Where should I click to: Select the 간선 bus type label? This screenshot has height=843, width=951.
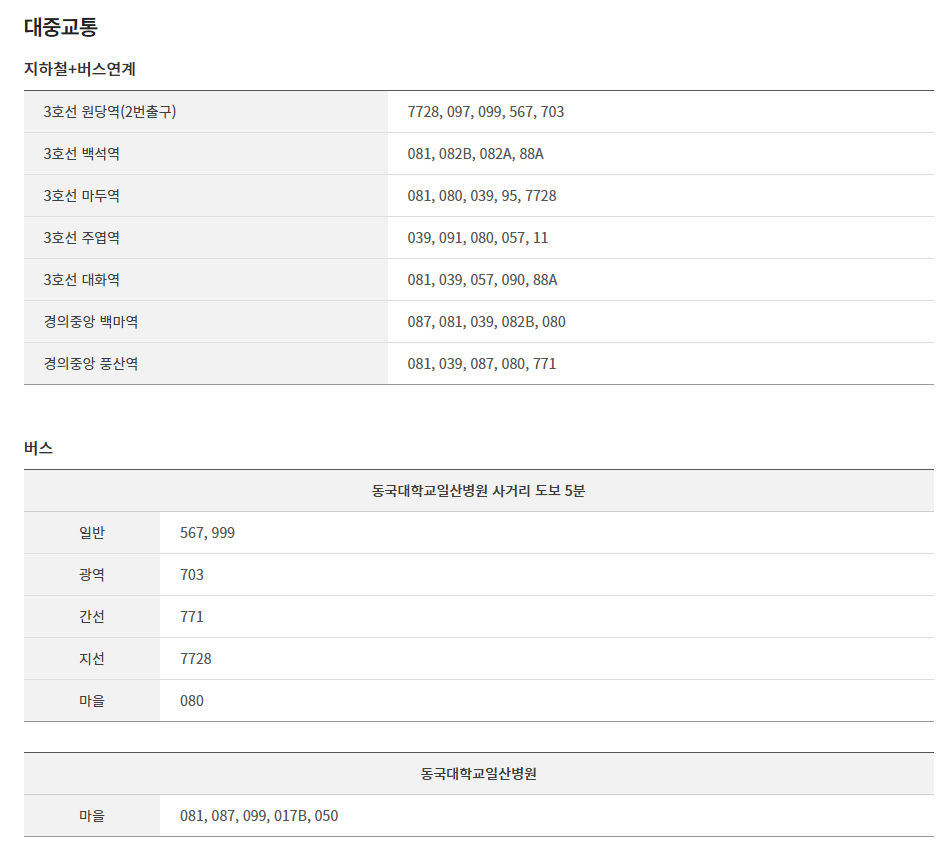92,617
